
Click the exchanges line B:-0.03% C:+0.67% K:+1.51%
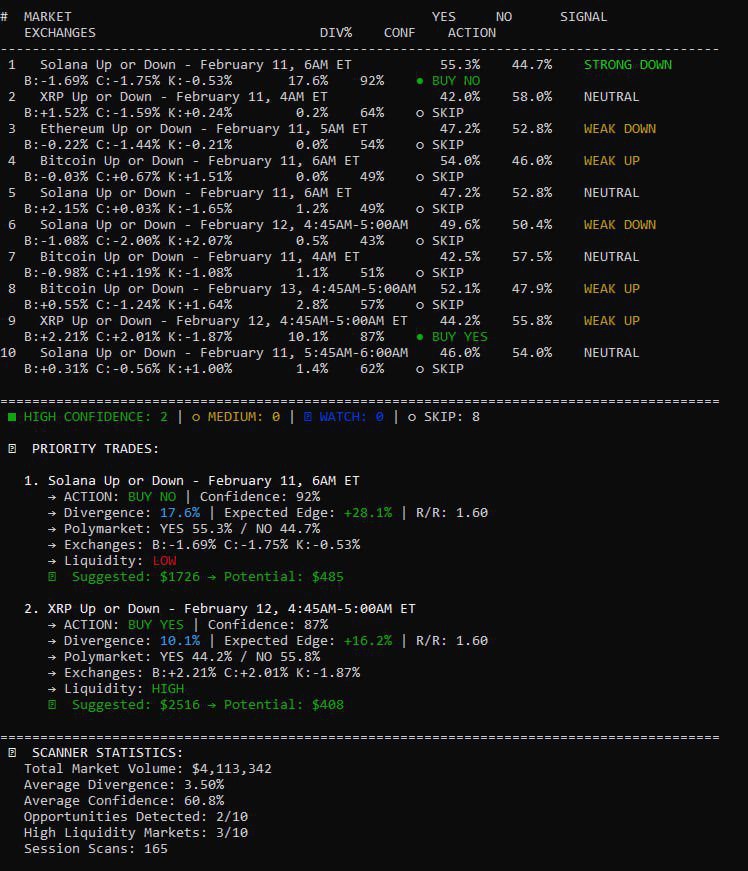tap(128, 177)
